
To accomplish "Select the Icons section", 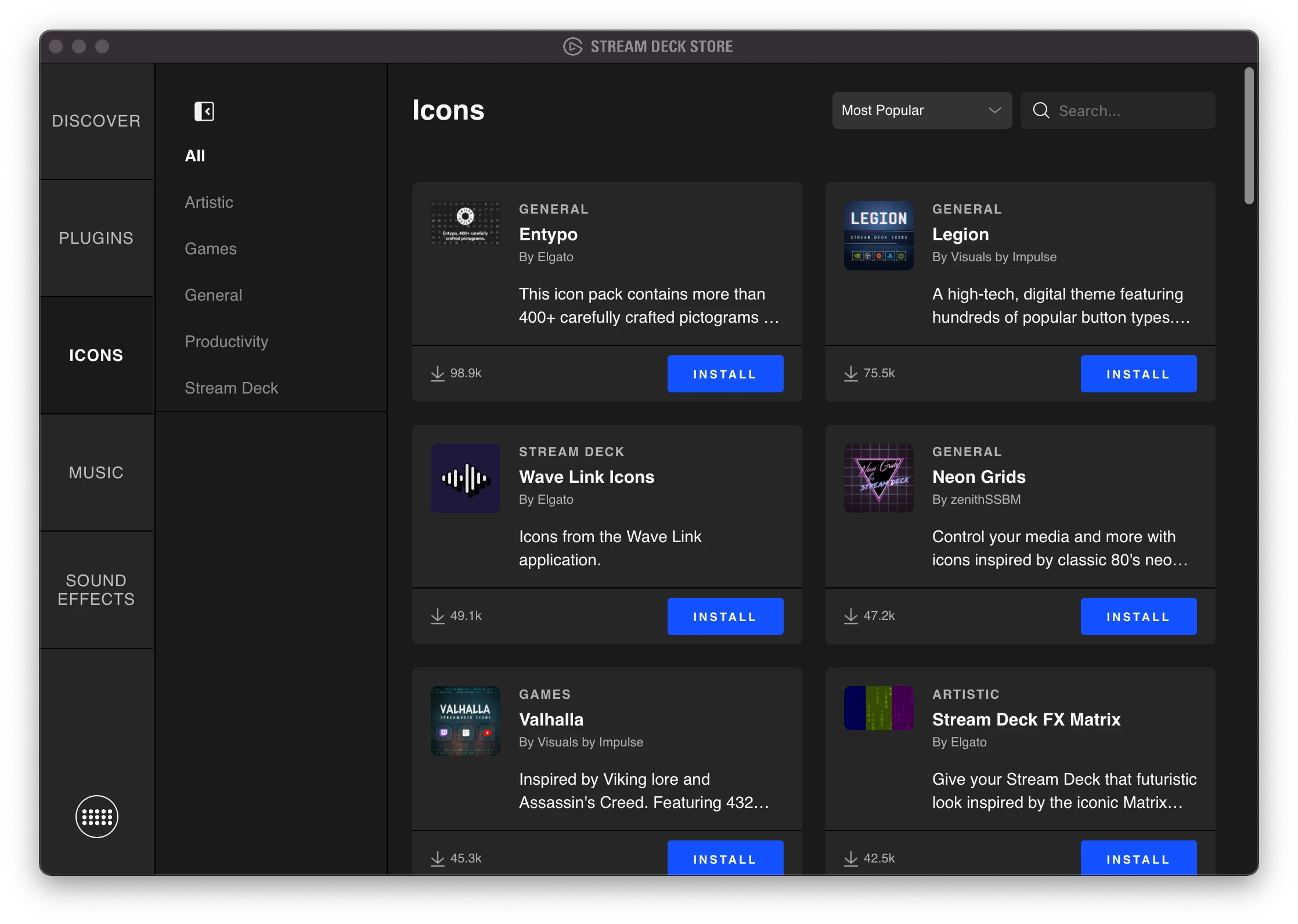I will pos(96,355).
